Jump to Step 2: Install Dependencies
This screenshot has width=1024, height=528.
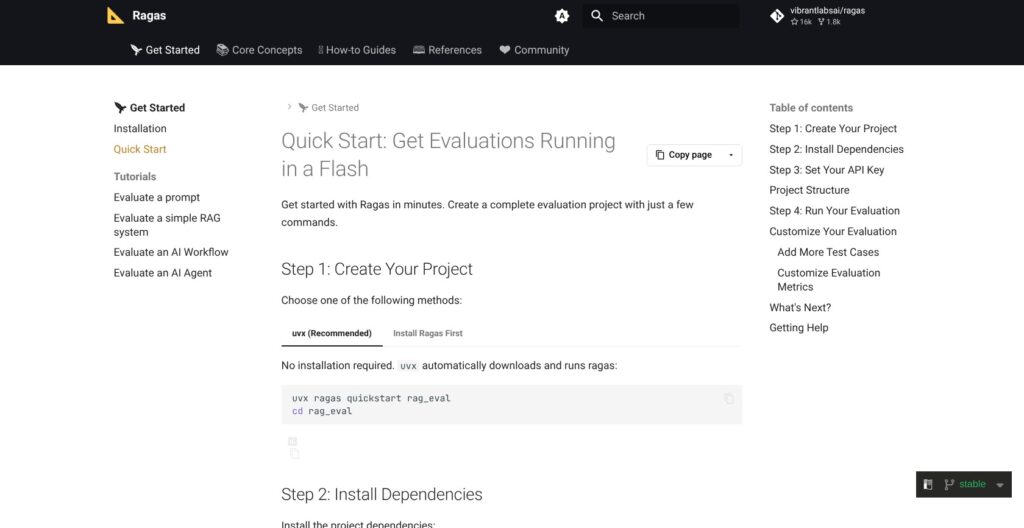837,149
